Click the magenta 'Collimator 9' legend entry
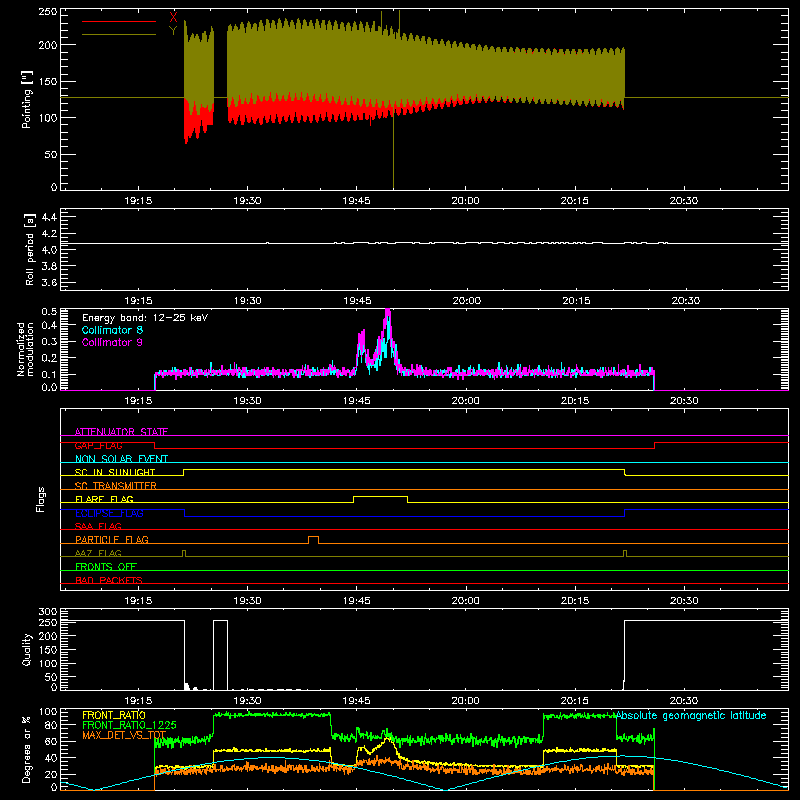The image size is (800, 800). (x=112, y=342)
